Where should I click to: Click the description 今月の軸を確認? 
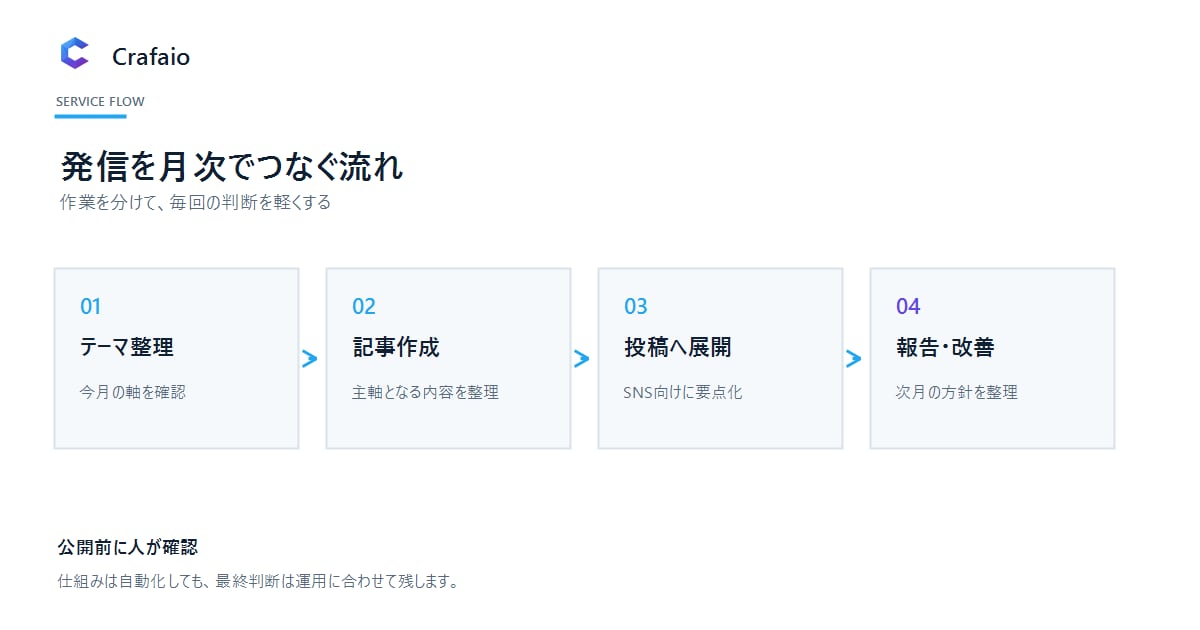coord(133,392)
